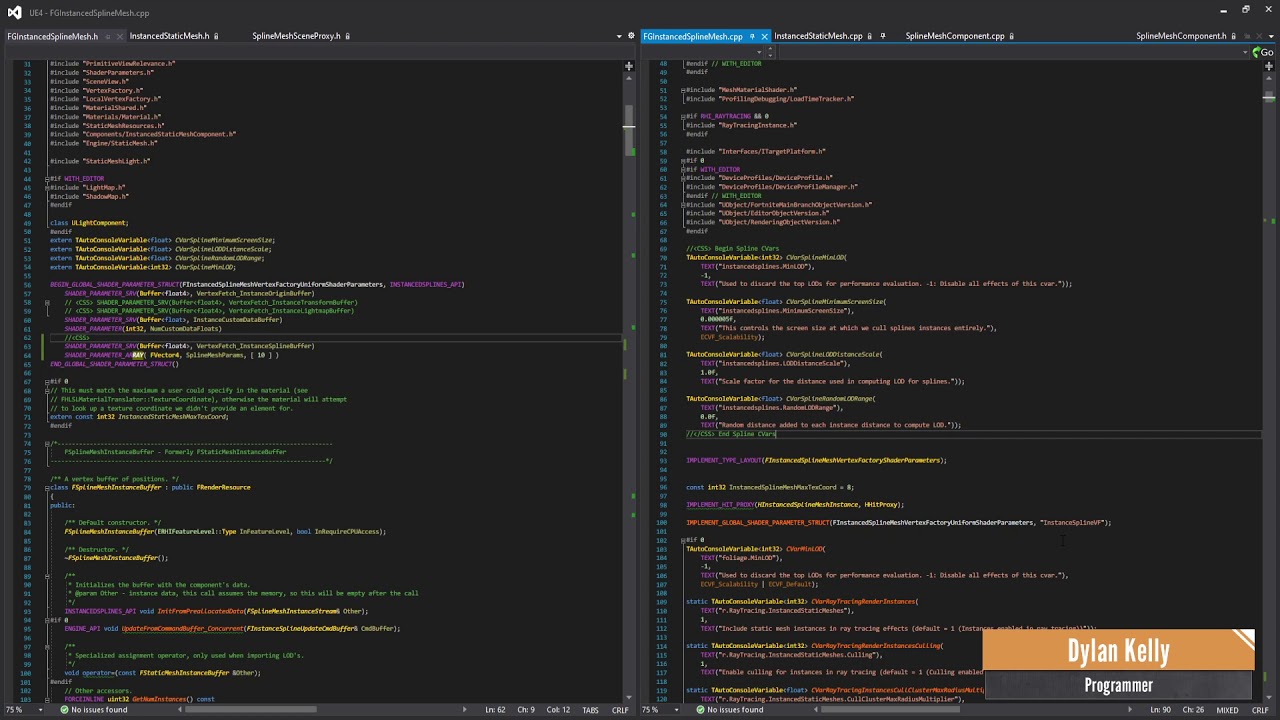Collapse '#if WITH_EDITOR' block in left editor
The image size is (1280, 720).
point(47,179)
